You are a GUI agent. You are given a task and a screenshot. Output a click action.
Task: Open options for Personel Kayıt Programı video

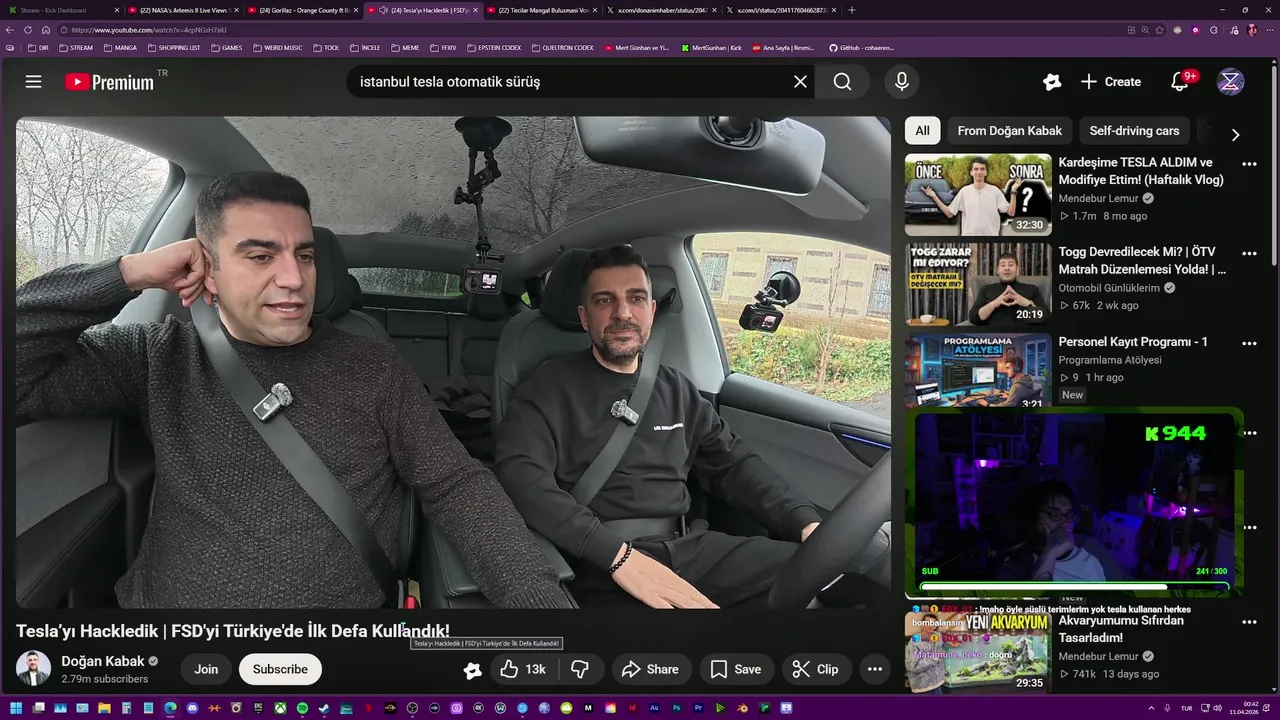click(x=1249, y=344)
